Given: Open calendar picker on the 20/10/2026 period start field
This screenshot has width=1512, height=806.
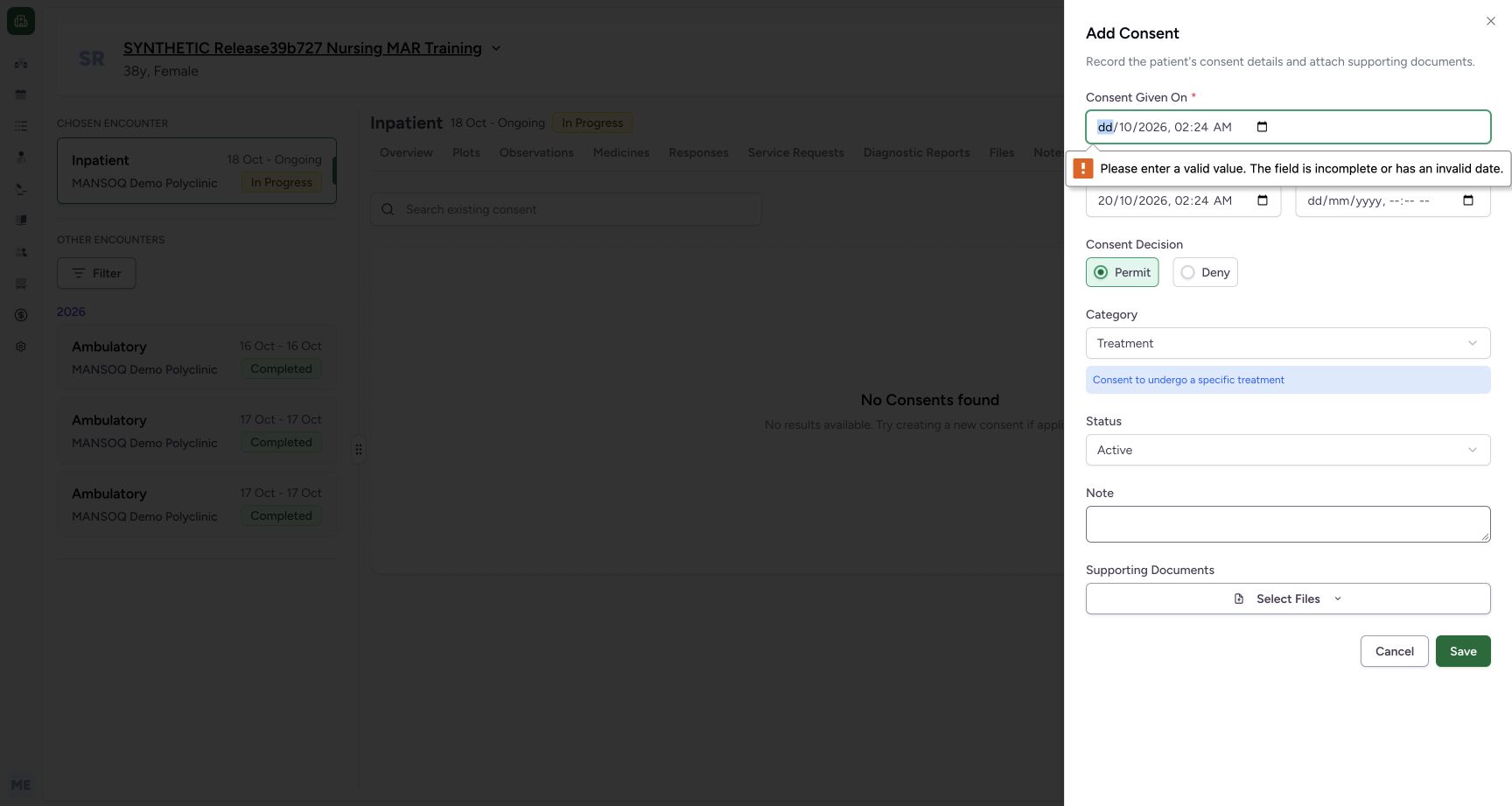Looking at the screenshot, I should pyautogui.click(x=1263, y=200).
